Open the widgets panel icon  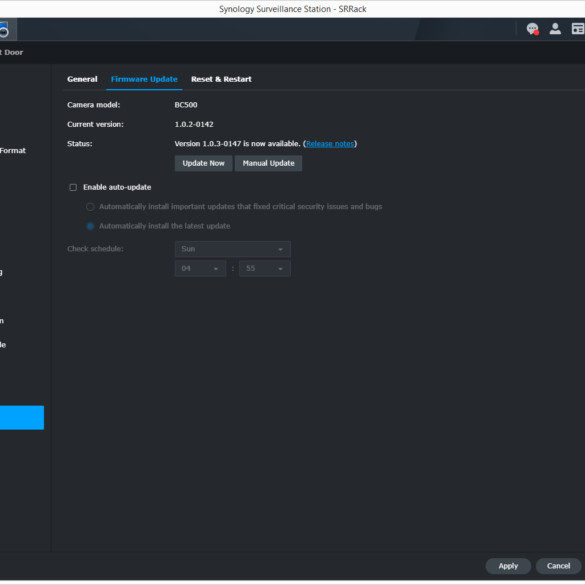(x=578, y=29)
